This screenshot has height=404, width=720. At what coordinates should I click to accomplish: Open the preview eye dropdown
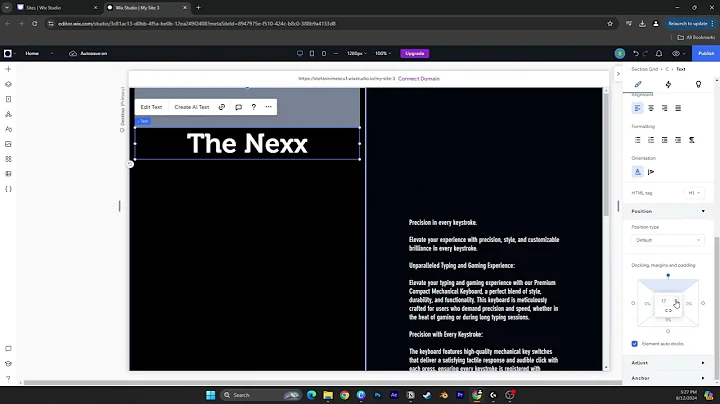click(678, 53)
